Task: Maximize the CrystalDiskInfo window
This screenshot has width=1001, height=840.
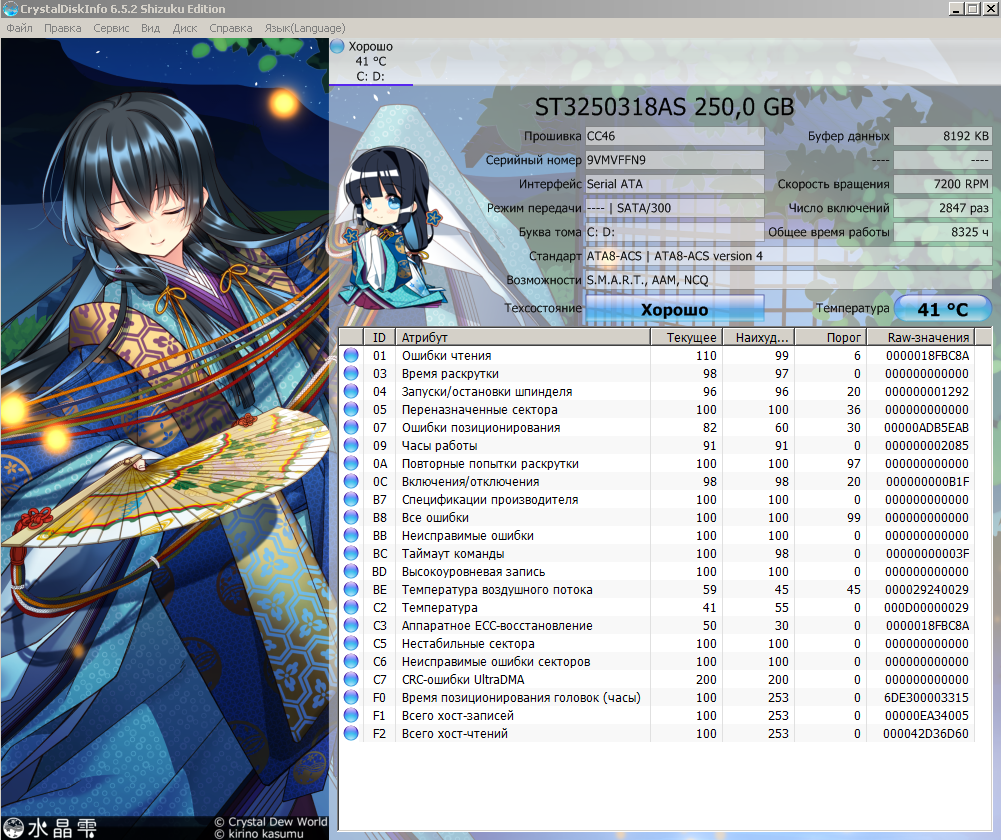Action: coord(972,9)
